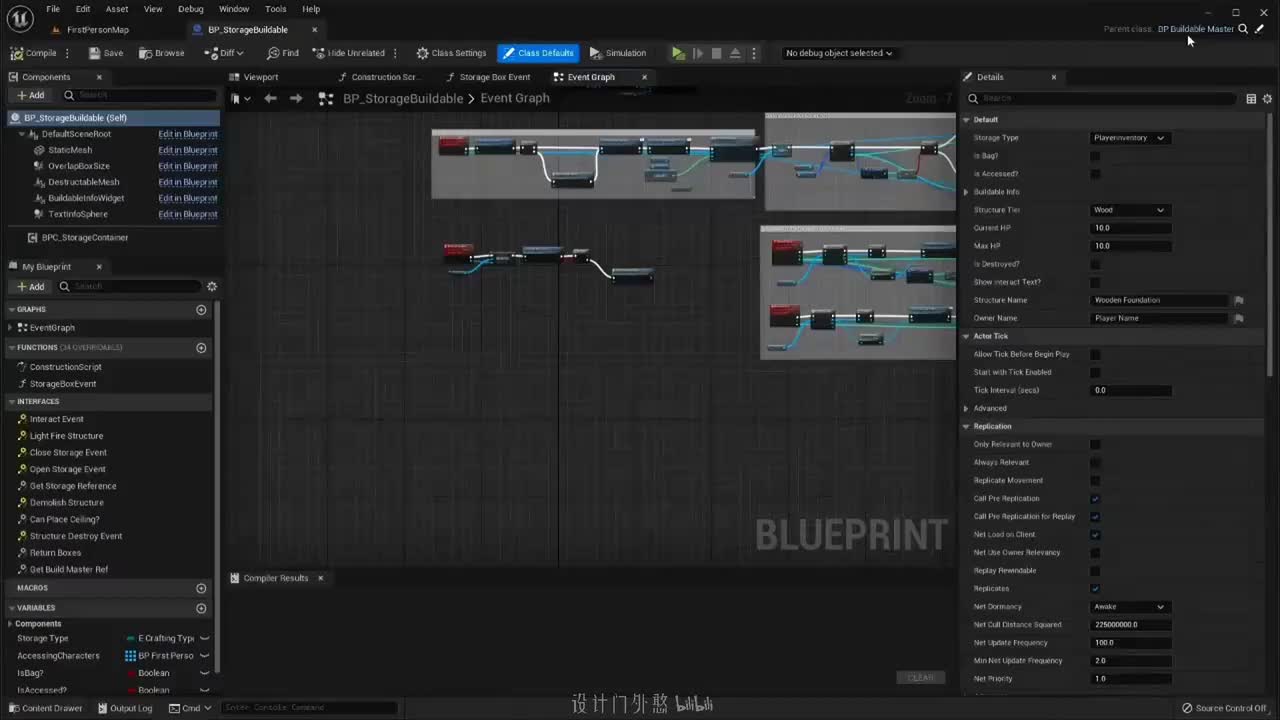Toggle AccessingCharacters variable visibility eye
The height and width of the screenshot is (720, 1280).
click(204, 656)
